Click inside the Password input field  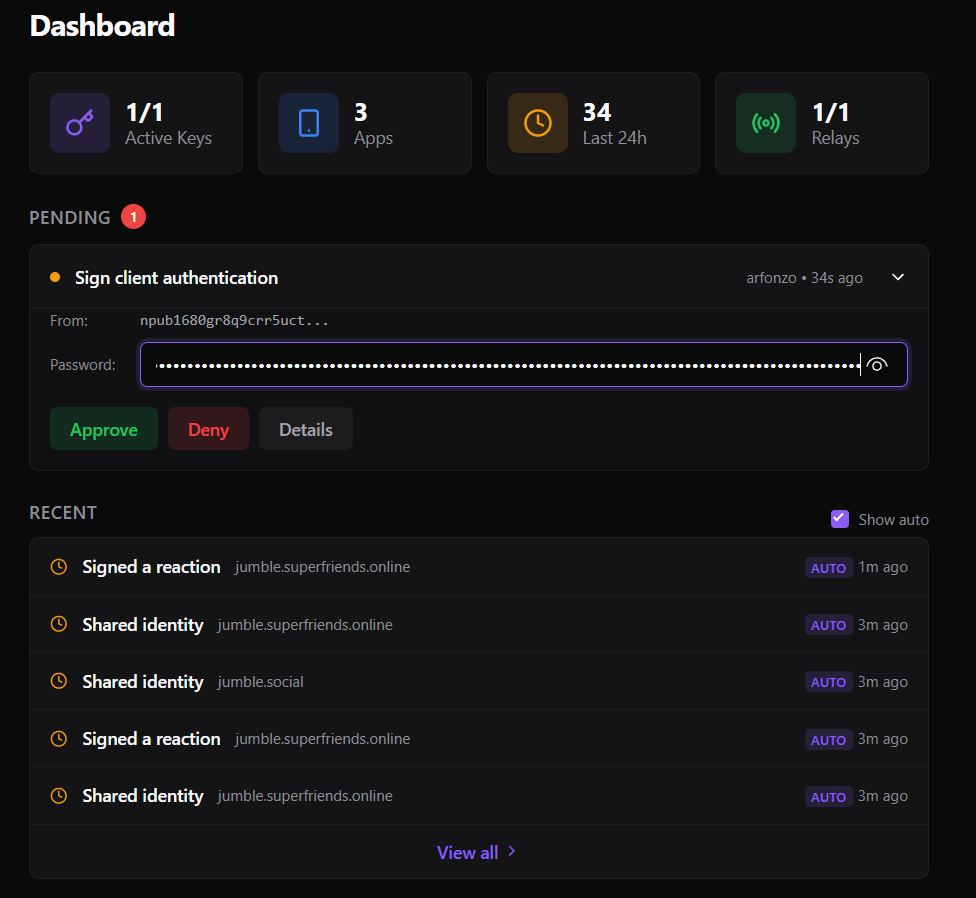coord(500,365)
